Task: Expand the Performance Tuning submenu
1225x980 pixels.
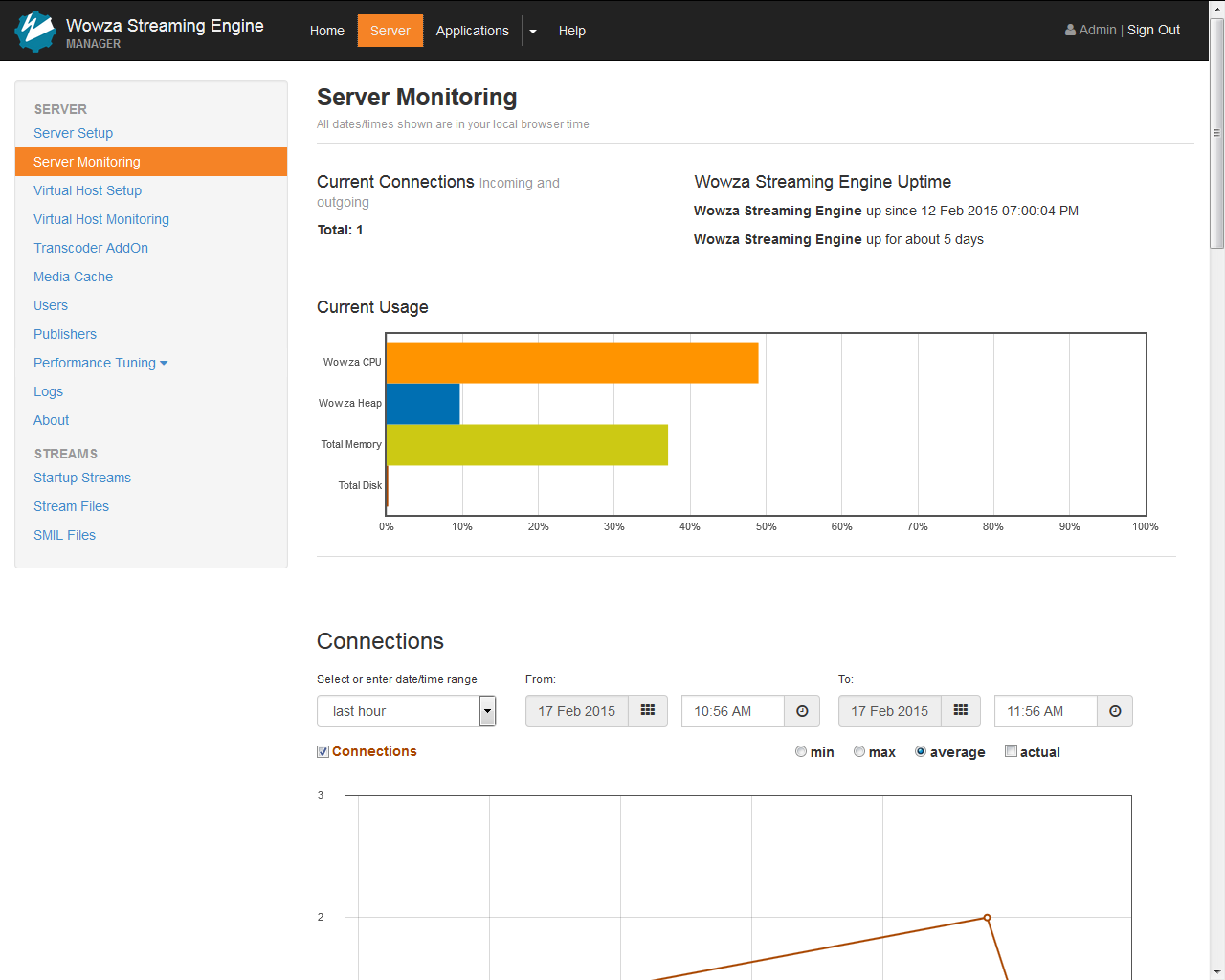Action: coord(164,364)
